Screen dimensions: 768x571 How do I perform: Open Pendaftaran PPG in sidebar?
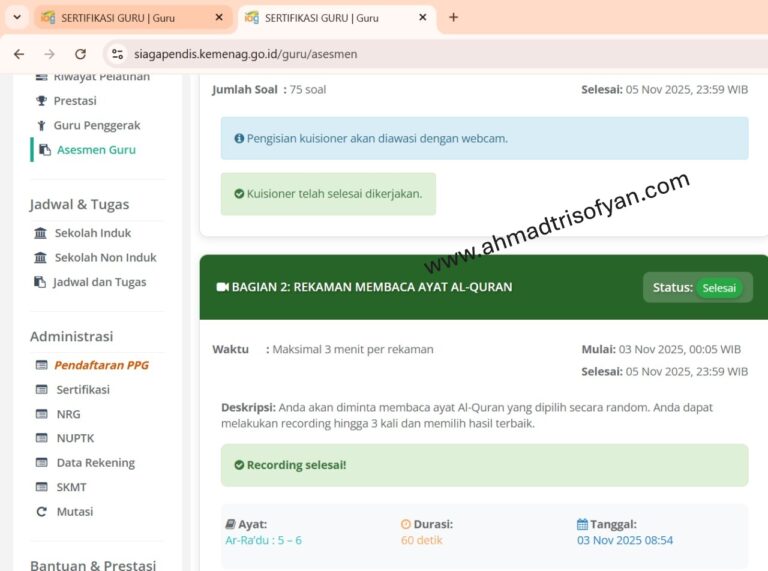tap(101, 365)
